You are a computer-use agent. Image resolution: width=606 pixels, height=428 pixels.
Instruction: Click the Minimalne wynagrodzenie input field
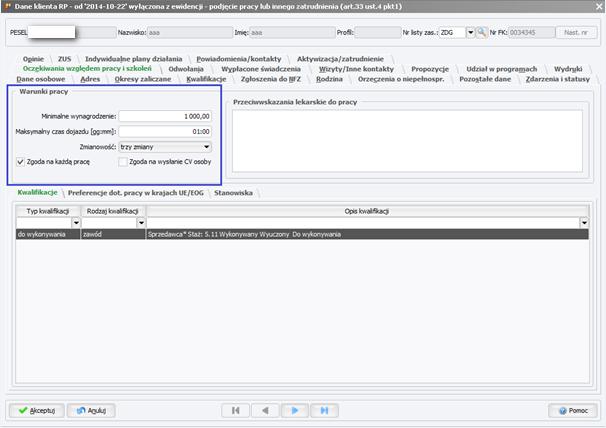tap(165, 116)
